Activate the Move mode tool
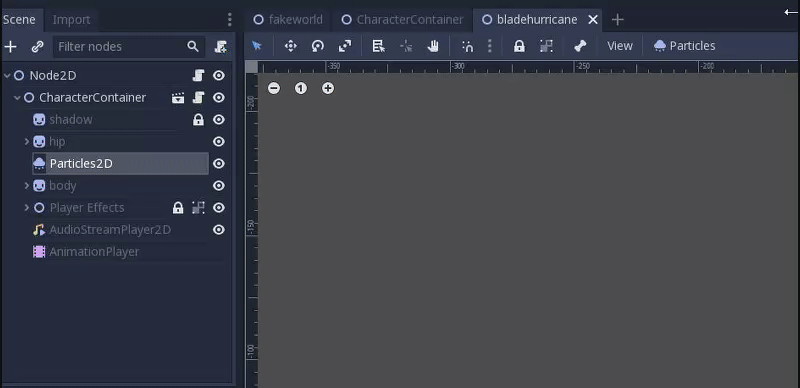800x388 pixels. 291,46
